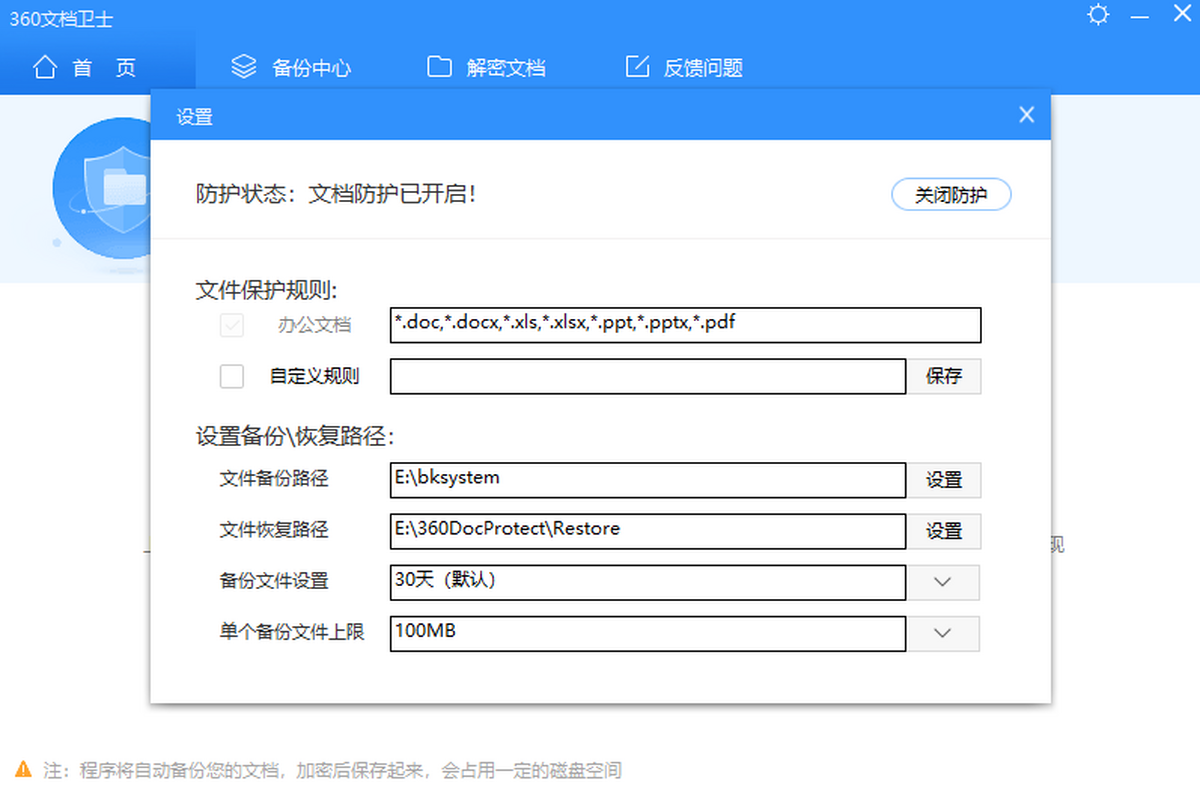
Task: Turn off protection with 关闭防护
Action: coord(951,195)
